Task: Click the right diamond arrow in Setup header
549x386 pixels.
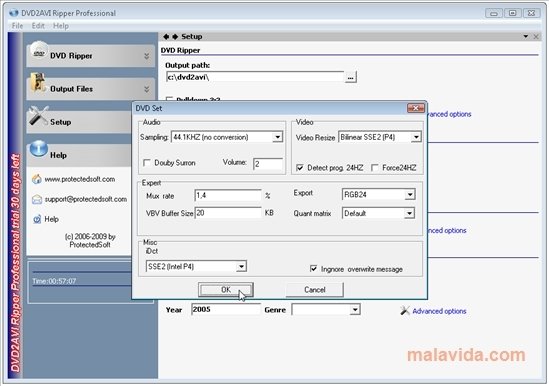Action: (175, 36)
